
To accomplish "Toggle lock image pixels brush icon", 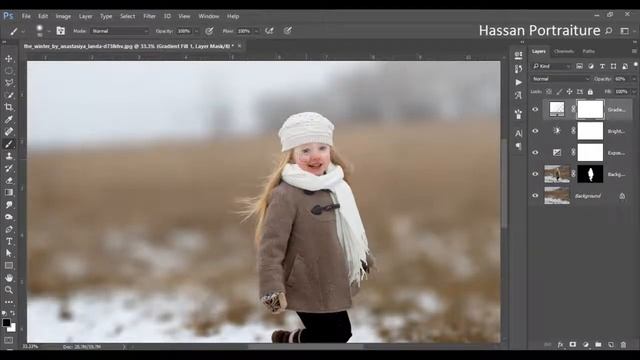I will tap(559, 92).
